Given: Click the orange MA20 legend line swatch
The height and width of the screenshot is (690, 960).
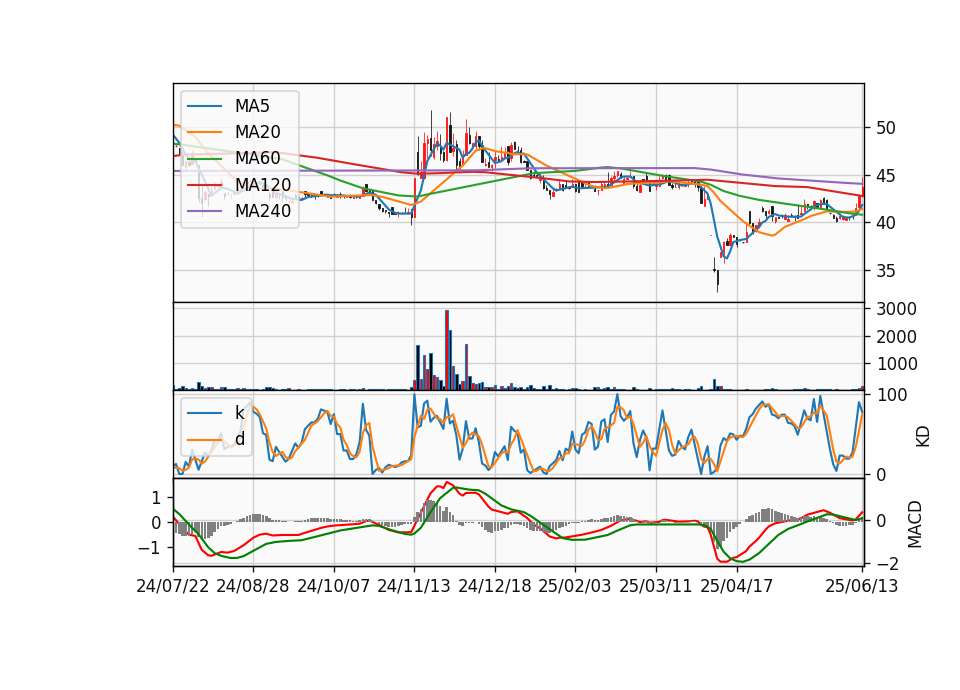Looking at the screenshot, I should coord(204,132).
